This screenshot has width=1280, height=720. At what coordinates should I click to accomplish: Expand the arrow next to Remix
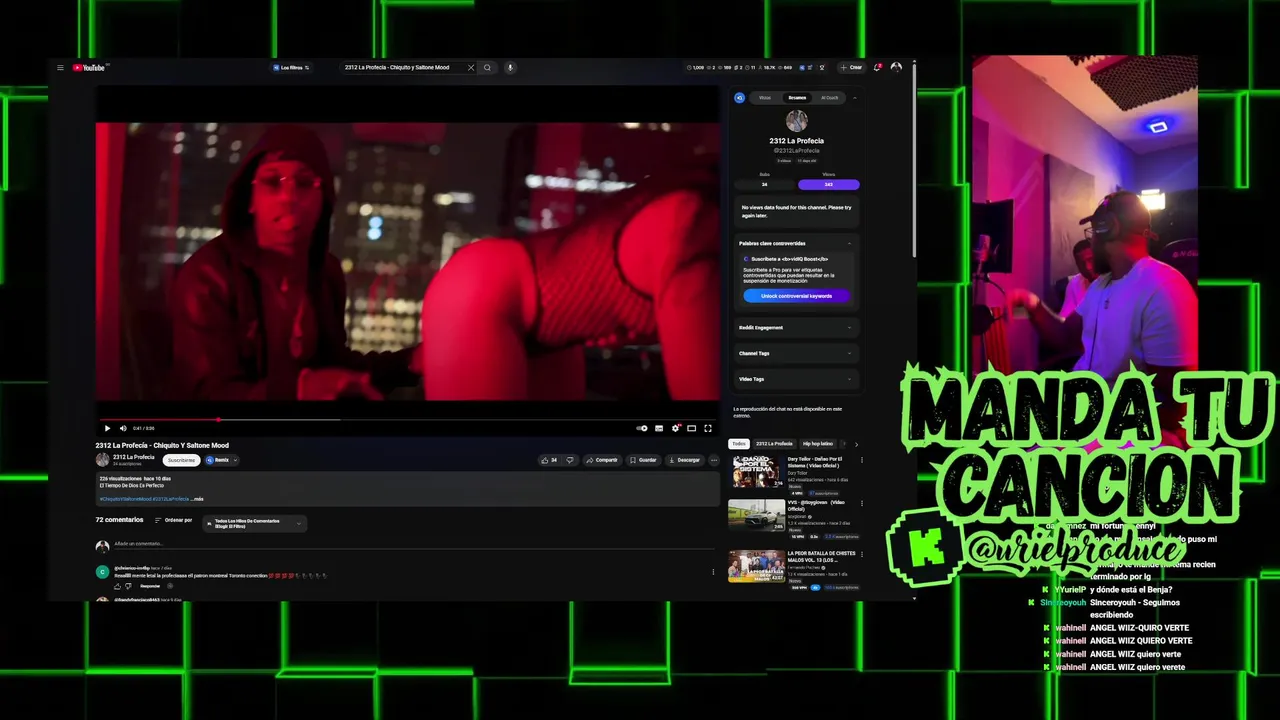[x=235, y=460]
